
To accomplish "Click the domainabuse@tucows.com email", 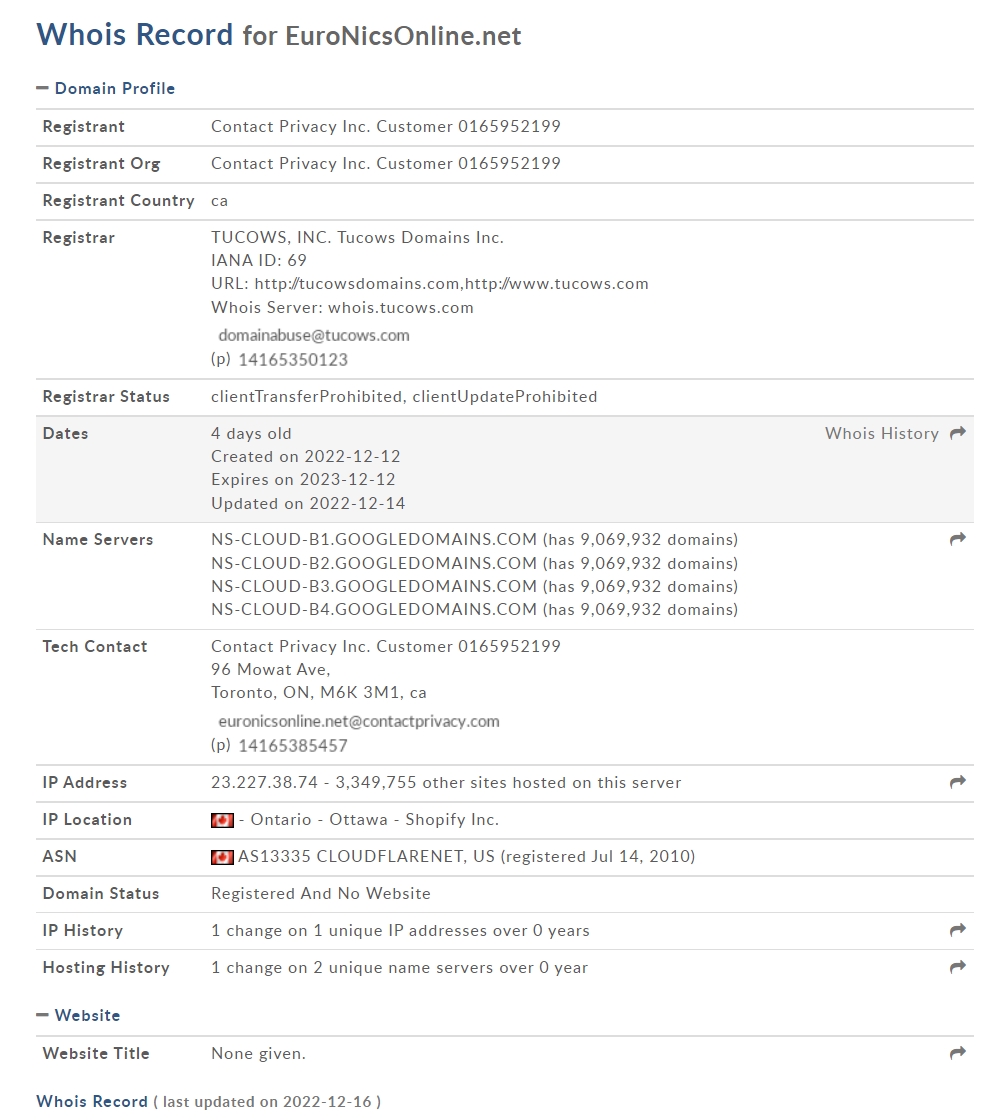I will [314, 336].
